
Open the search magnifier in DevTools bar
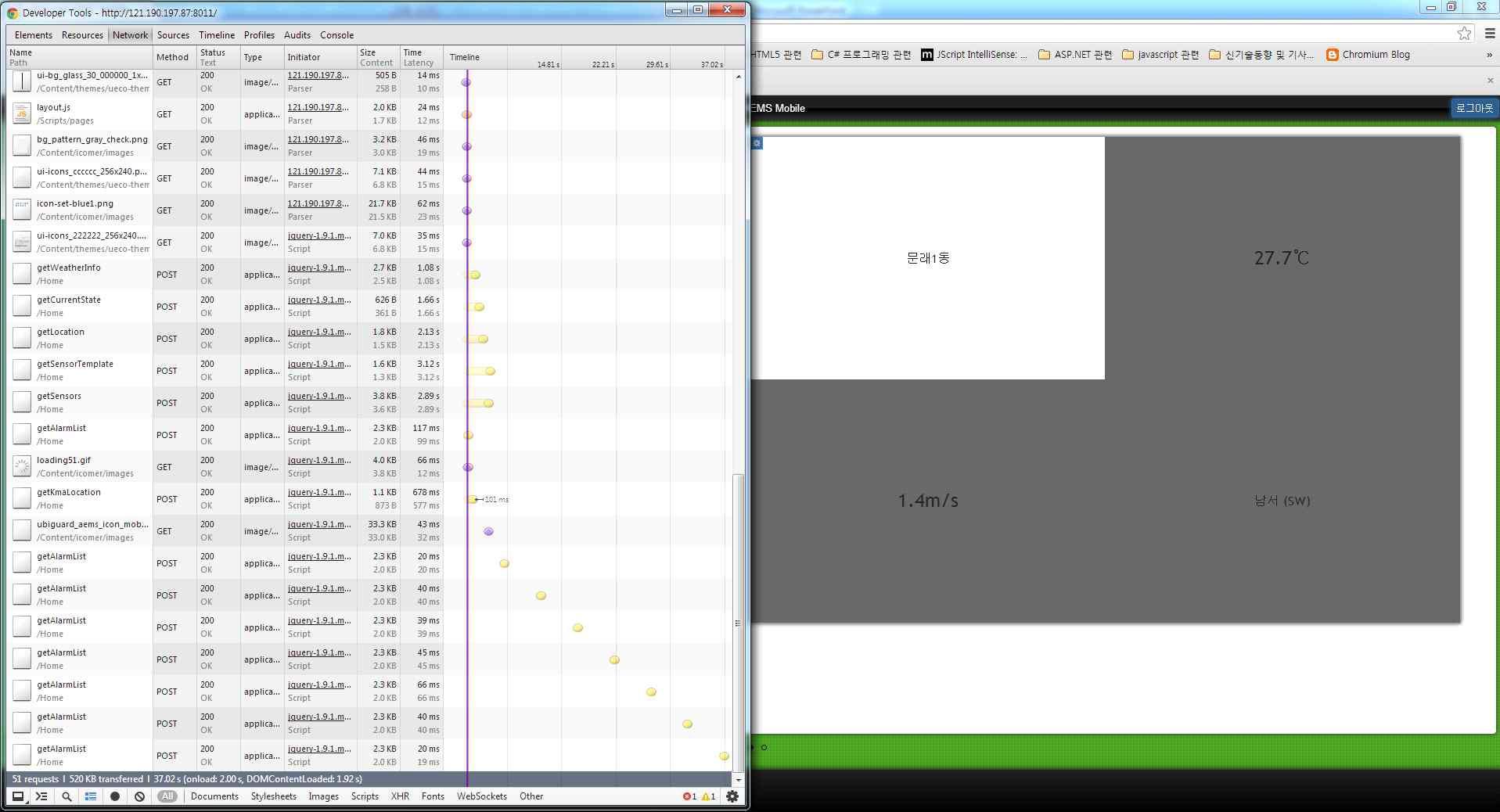(67, 796)
